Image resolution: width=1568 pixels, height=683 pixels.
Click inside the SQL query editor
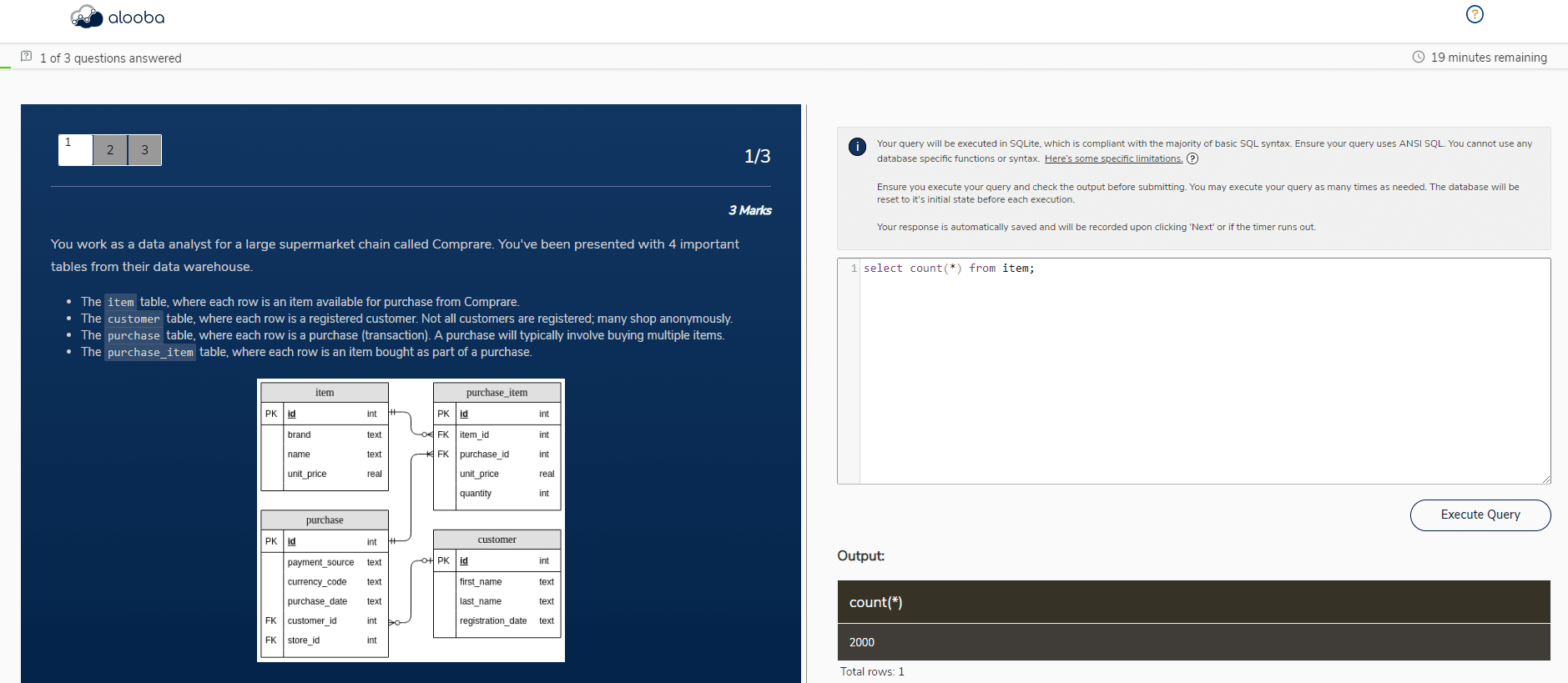pyautogui.click(x=1204, y=371)
